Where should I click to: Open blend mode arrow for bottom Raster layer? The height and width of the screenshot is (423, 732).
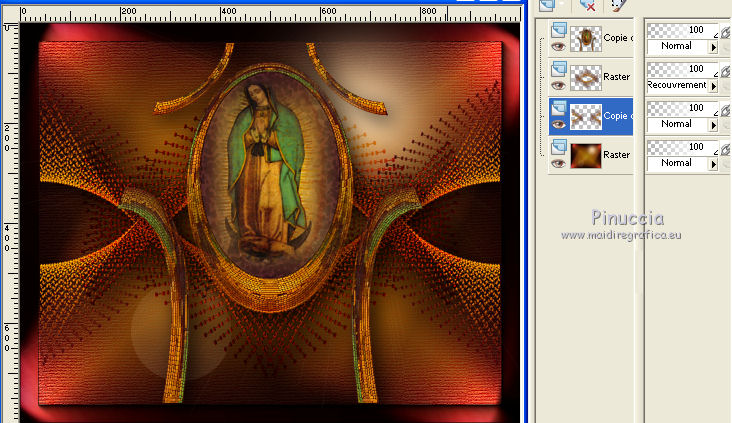(x=713, y=164)
